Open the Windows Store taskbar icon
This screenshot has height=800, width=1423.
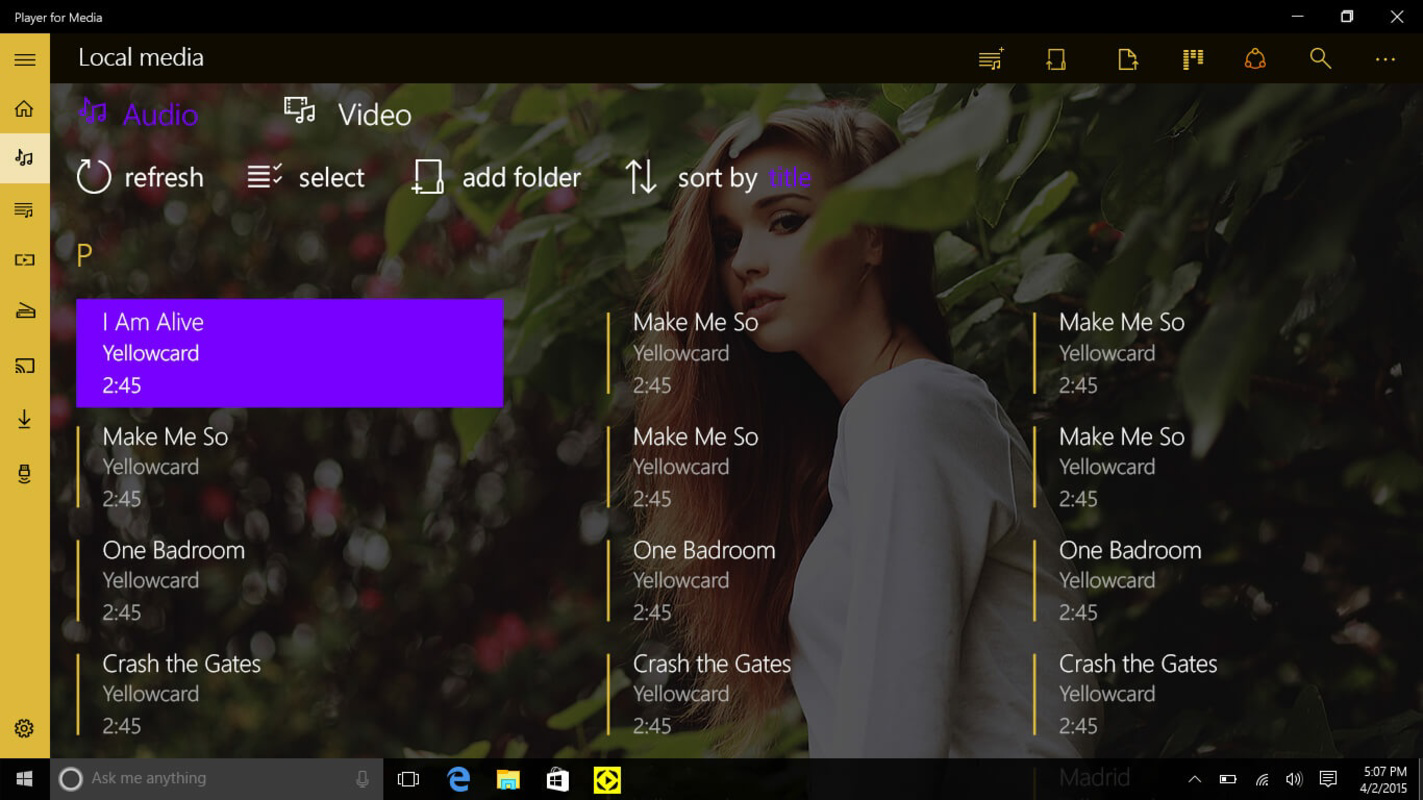tap(557, 779)
